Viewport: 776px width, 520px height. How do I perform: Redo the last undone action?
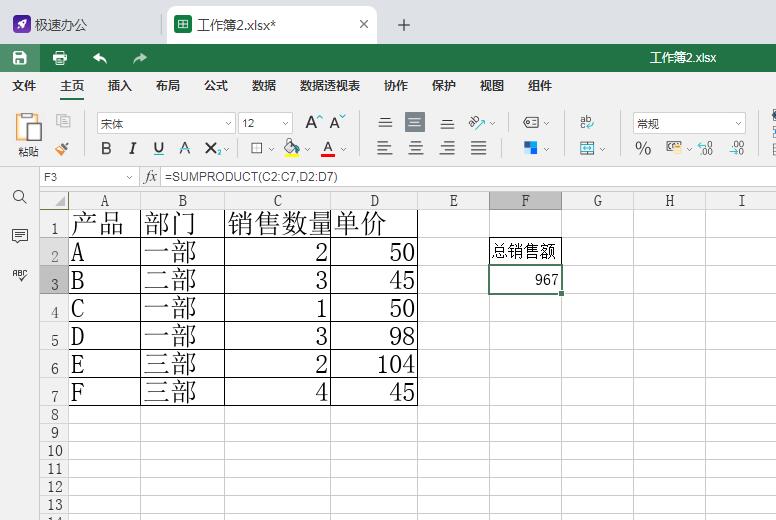(x=140, y=58)
